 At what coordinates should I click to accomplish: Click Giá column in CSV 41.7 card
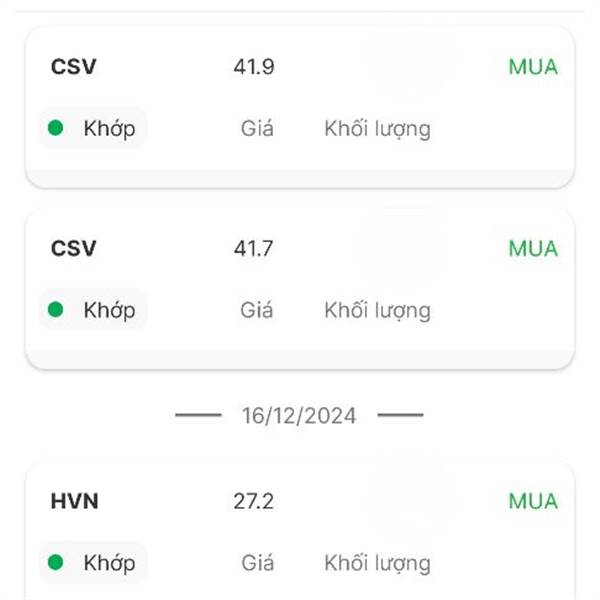257,310
